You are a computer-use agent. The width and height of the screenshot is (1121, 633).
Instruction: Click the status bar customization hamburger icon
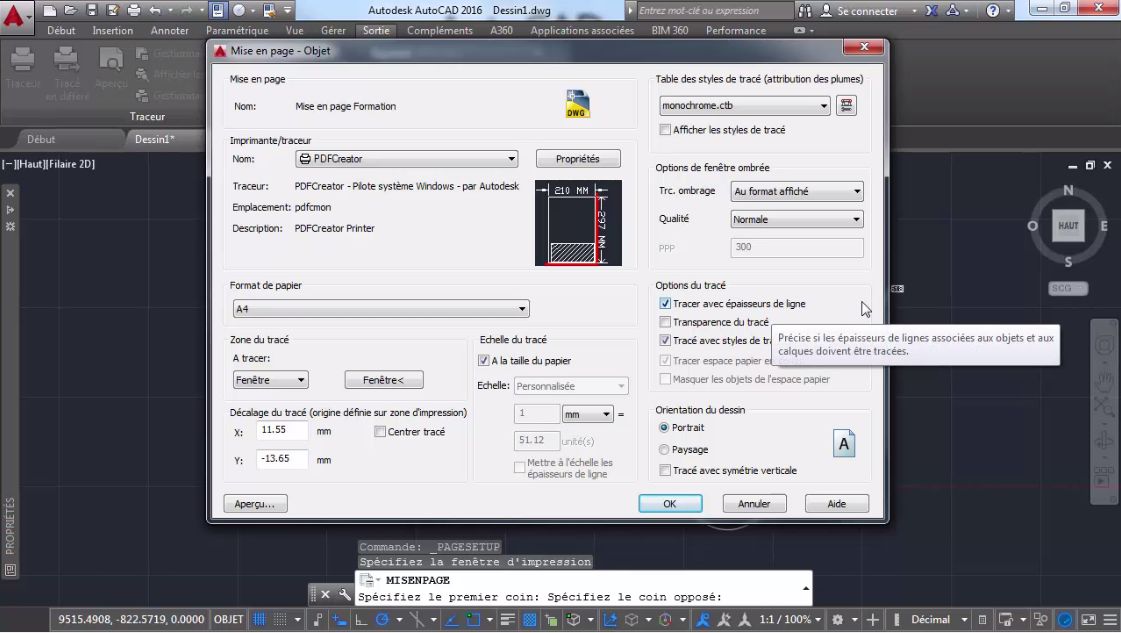coord(1110,619)
